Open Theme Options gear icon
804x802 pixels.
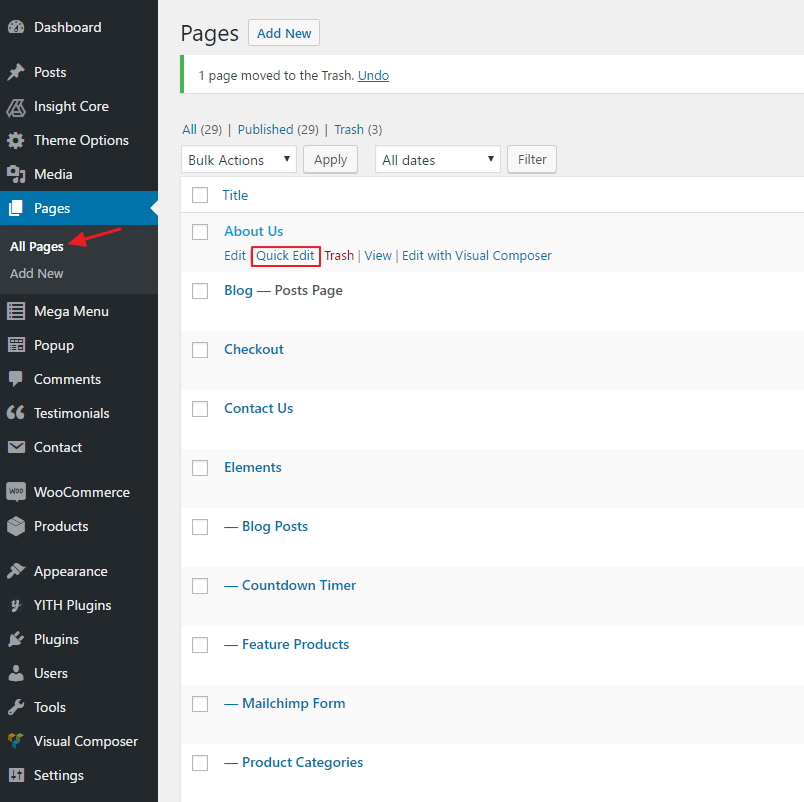tap(16, 140)
